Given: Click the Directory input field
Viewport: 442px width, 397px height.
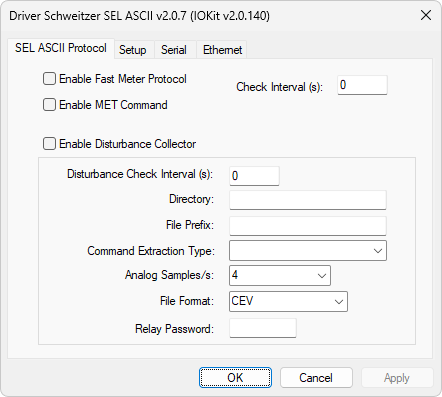Looking at the screenshot, I should click(x=308, y=200).
